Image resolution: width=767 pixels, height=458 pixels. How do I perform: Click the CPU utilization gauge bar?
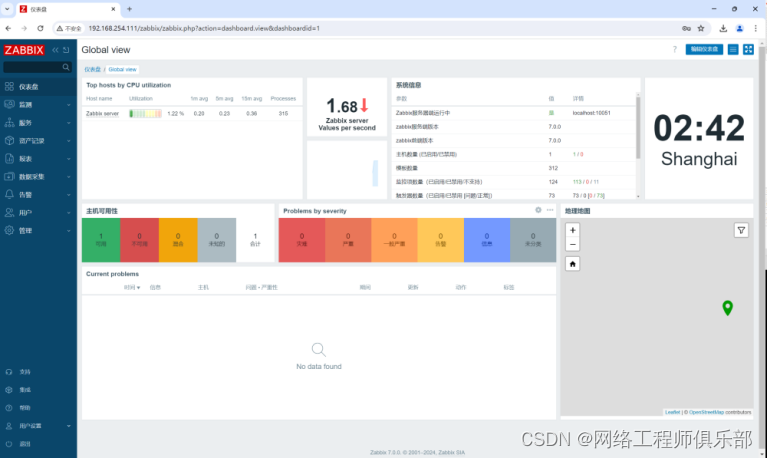point(145,114)
